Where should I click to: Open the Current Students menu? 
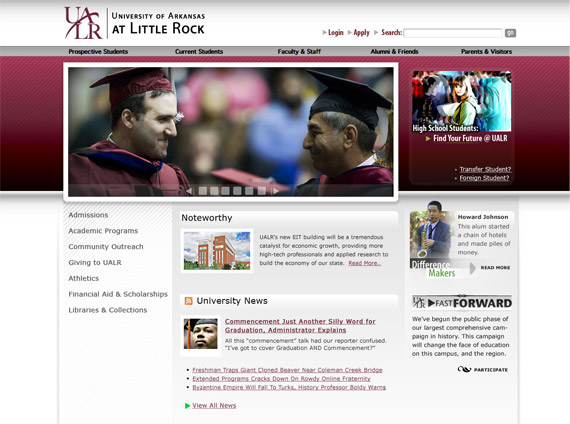tap(199, 52)
